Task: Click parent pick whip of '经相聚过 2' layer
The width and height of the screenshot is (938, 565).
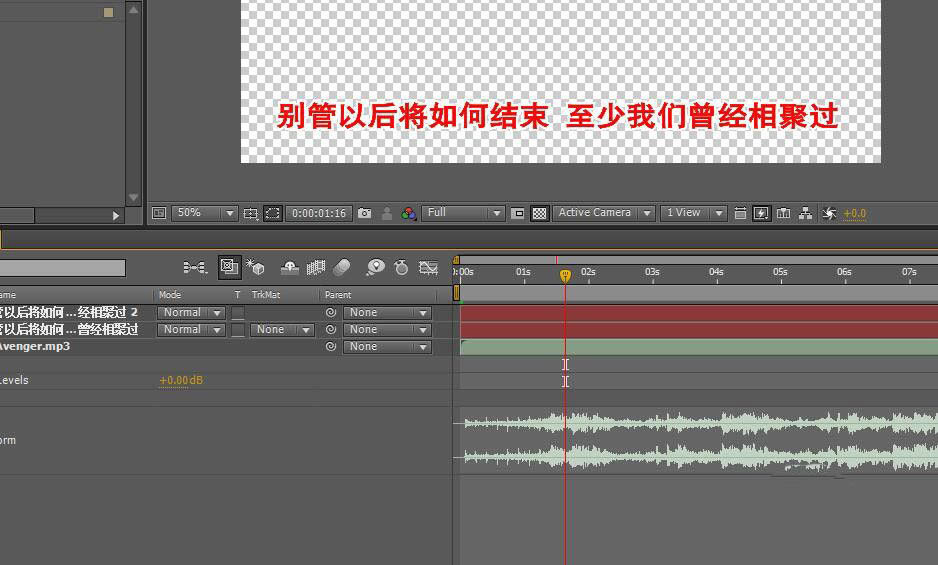Action: (331, 312)
